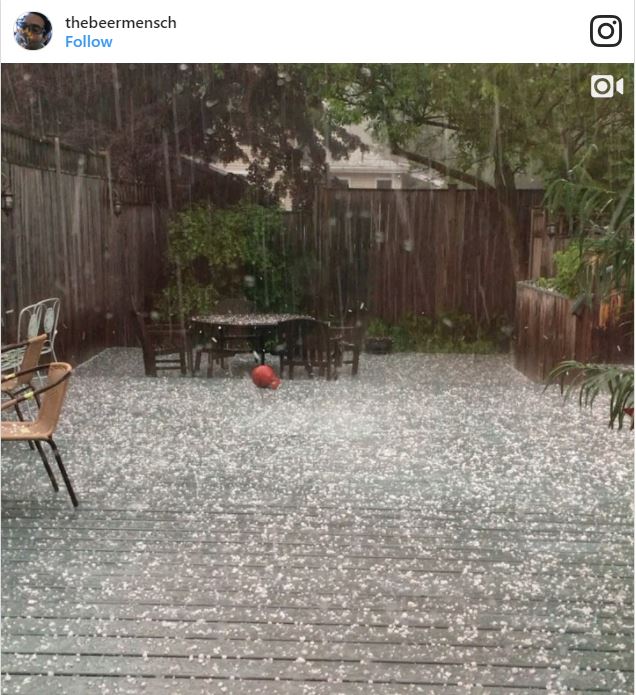Screen dimensions: 636x695
Task: Click the lantern on the left fence
Action: click(x=8, y=201)
